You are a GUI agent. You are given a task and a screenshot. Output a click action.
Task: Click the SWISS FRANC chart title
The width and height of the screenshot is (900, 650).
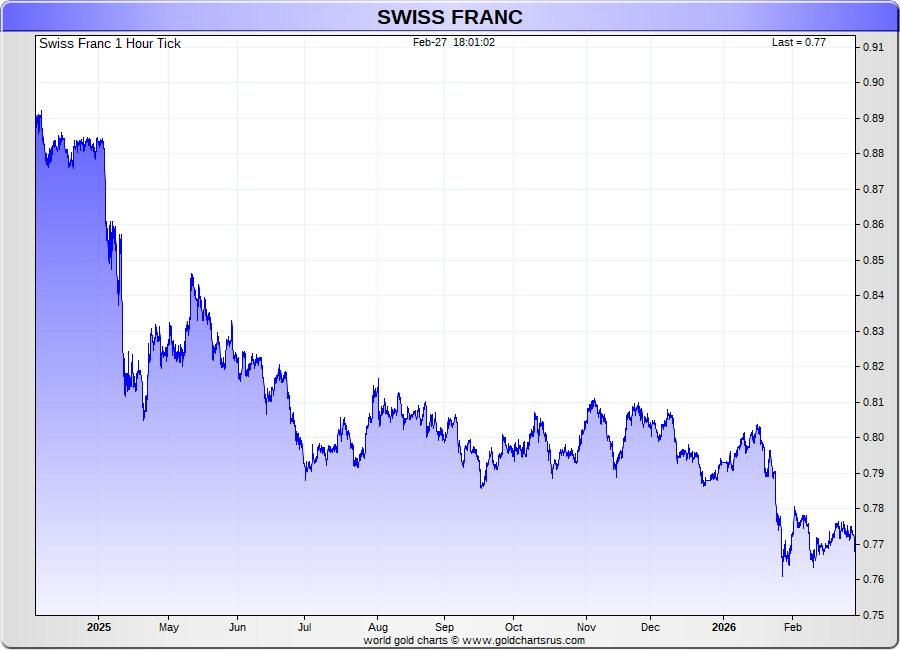[x=449, y=17]
